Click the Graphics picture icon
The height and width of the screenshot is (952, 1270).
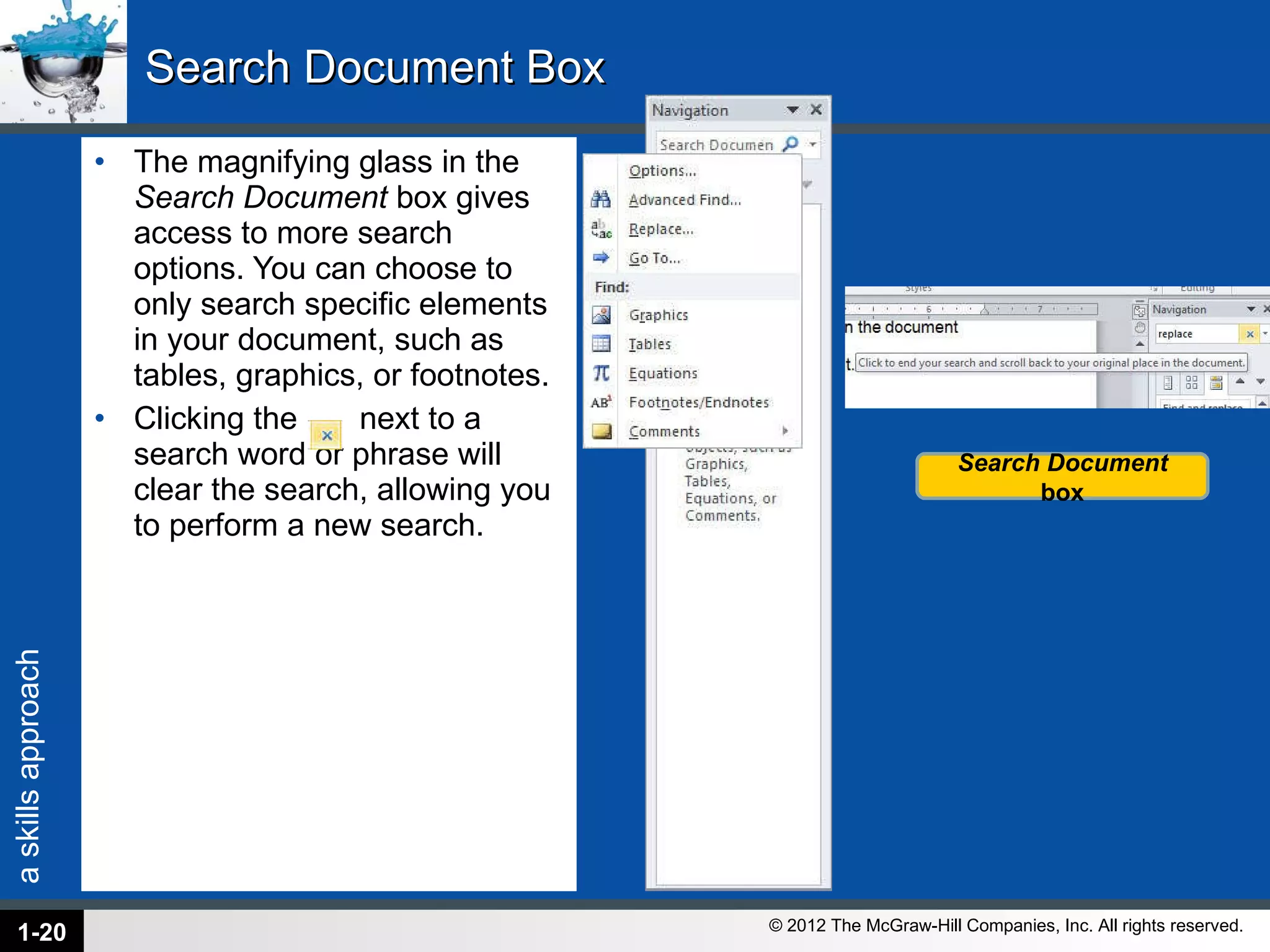(601, 315)
